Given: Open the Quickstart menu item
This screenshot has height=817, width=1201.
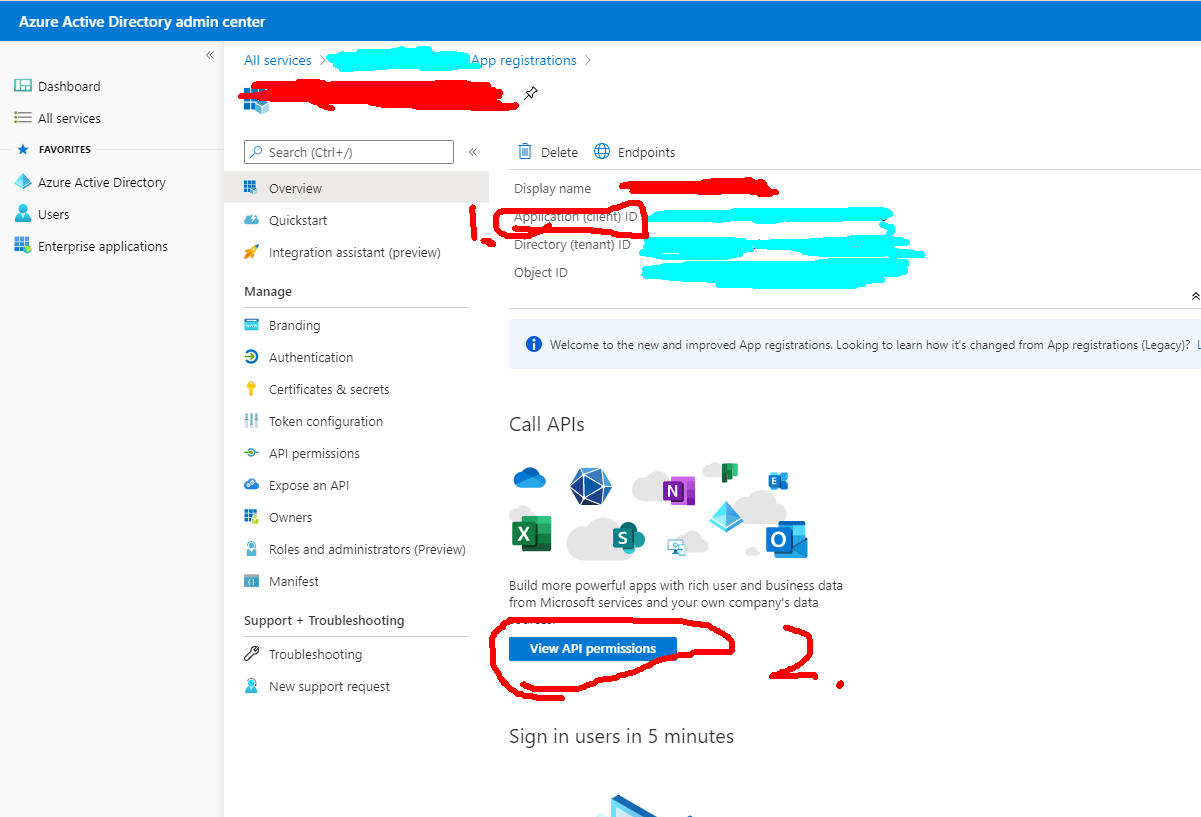Looking at the screenshot, I should coord(356,220).
